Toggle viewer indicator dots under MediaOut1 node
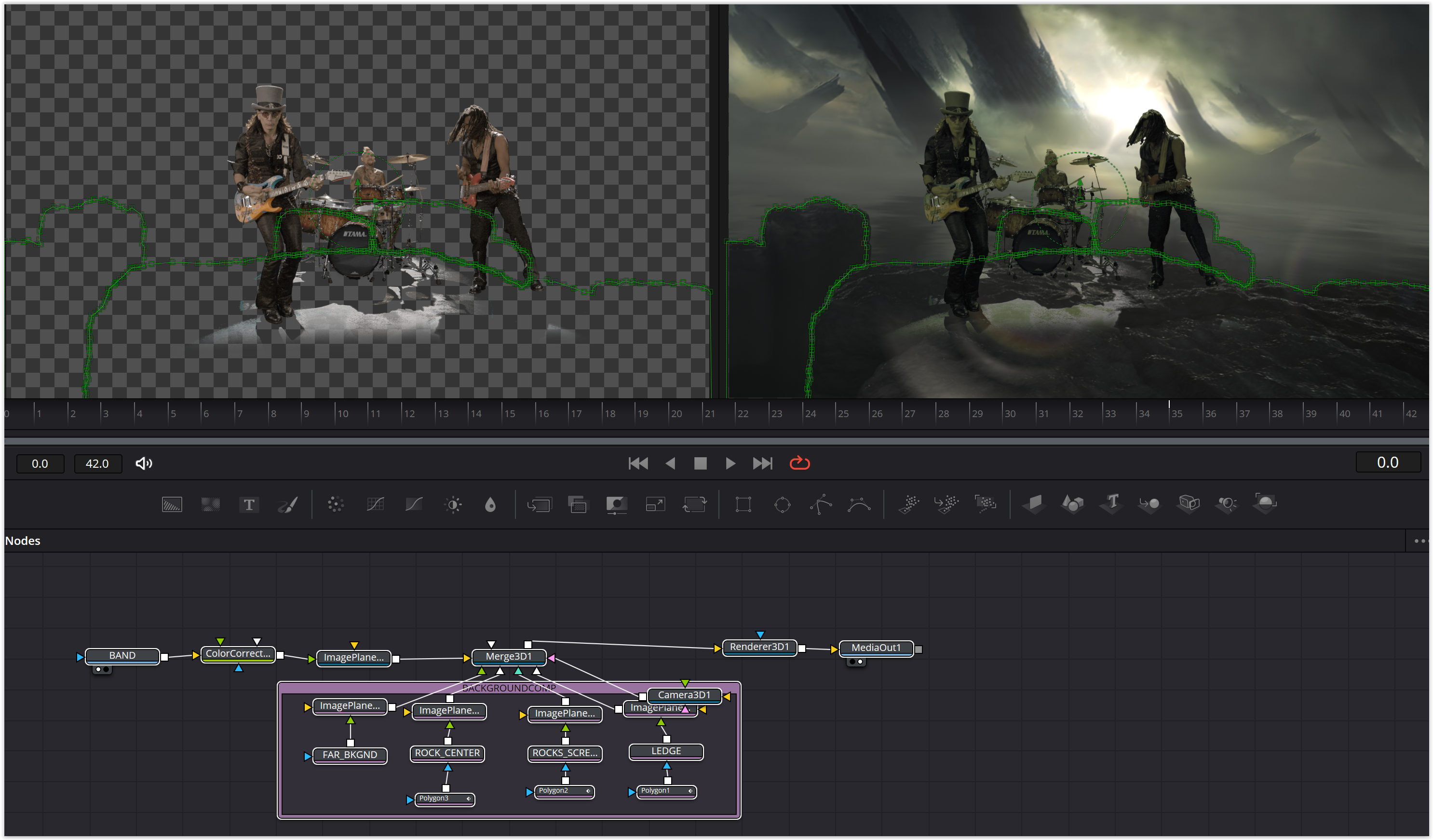Image resolution: width=1433 pixels, height=840 pixels. point(856,662)
